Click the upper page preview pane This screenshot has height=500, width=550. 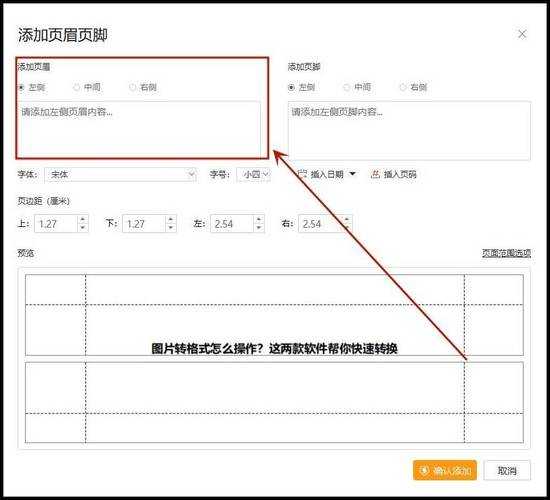point(274,315)
